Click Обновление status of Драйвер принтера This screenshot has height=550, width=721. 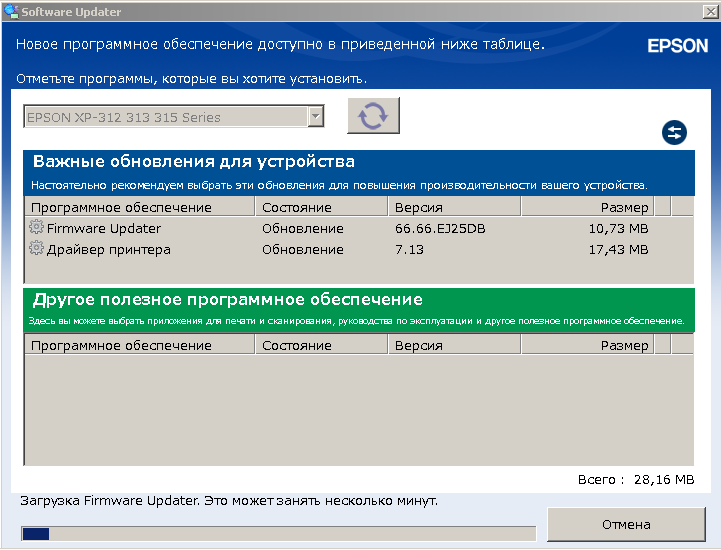point(303,250)
